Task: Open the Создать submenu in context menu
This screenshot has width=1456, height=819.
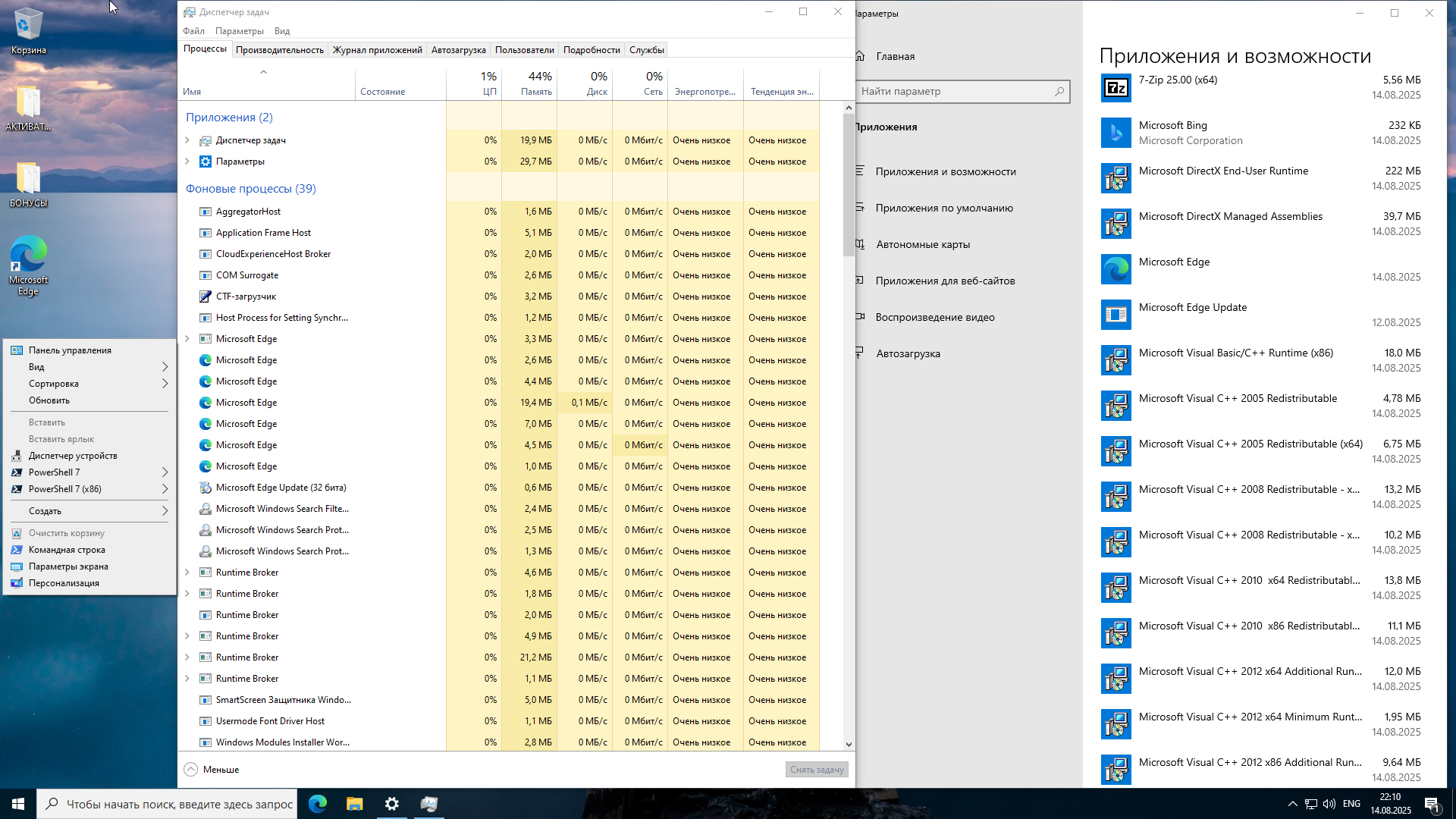Action: pyautogui.click(x=89, y=511)
